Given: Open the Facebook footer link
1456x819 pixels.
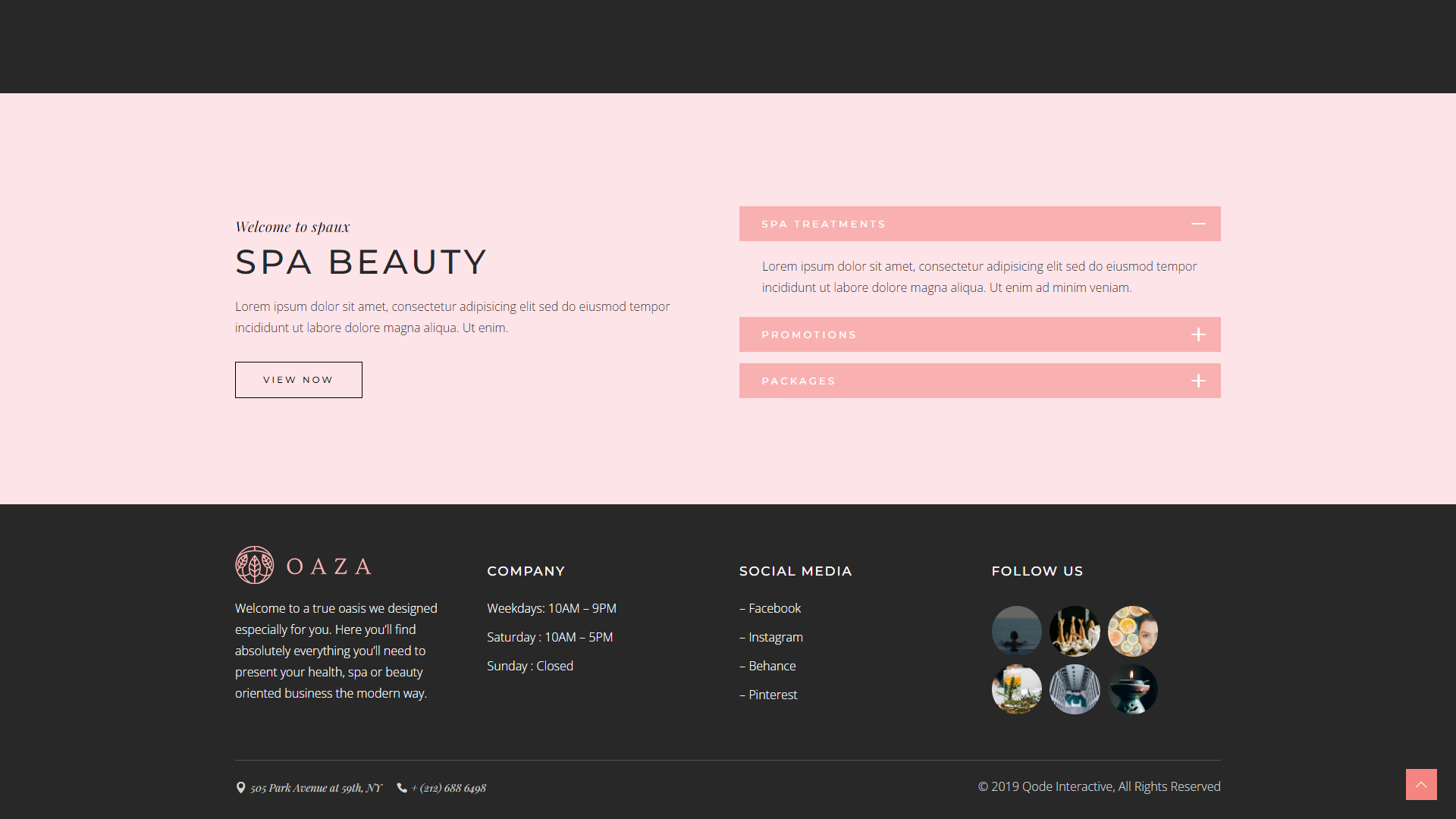Looking at the screenshot, I should 774,608.
